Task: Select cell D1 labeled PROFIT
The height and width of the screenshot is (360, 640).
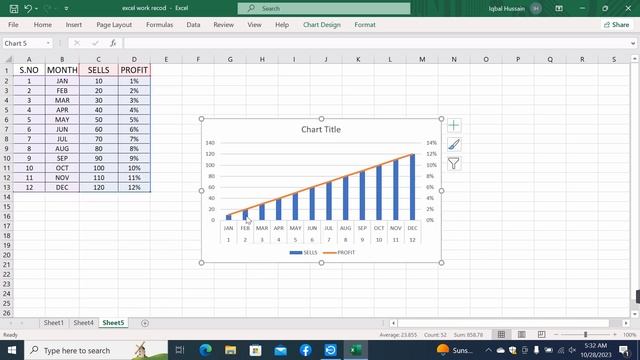Action: [x=134, y=70]
